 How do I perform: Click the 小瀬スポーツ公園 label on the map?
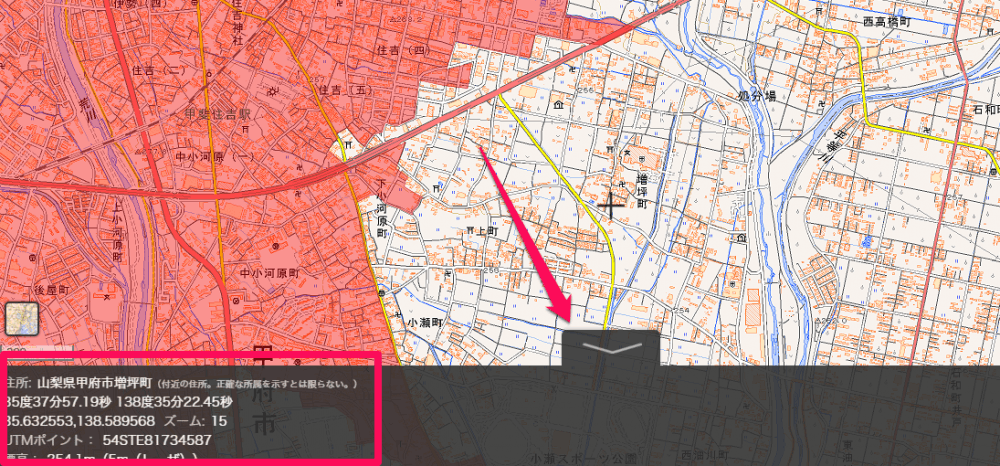click(x=584, y=458)
